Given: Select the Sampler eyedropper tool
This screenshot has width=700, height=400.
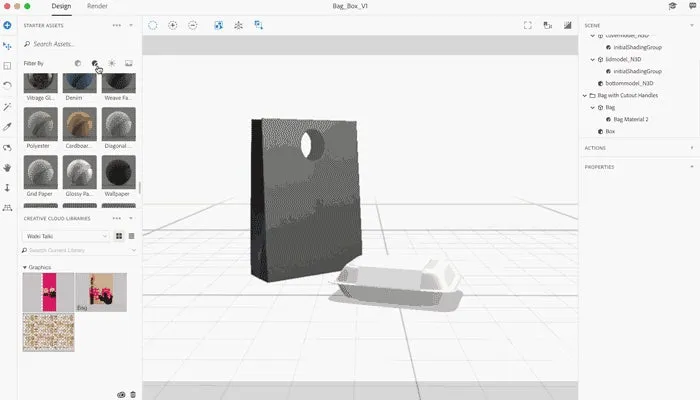Looking at the screenshot, I should pyautogui.click(x=7, y=127).
